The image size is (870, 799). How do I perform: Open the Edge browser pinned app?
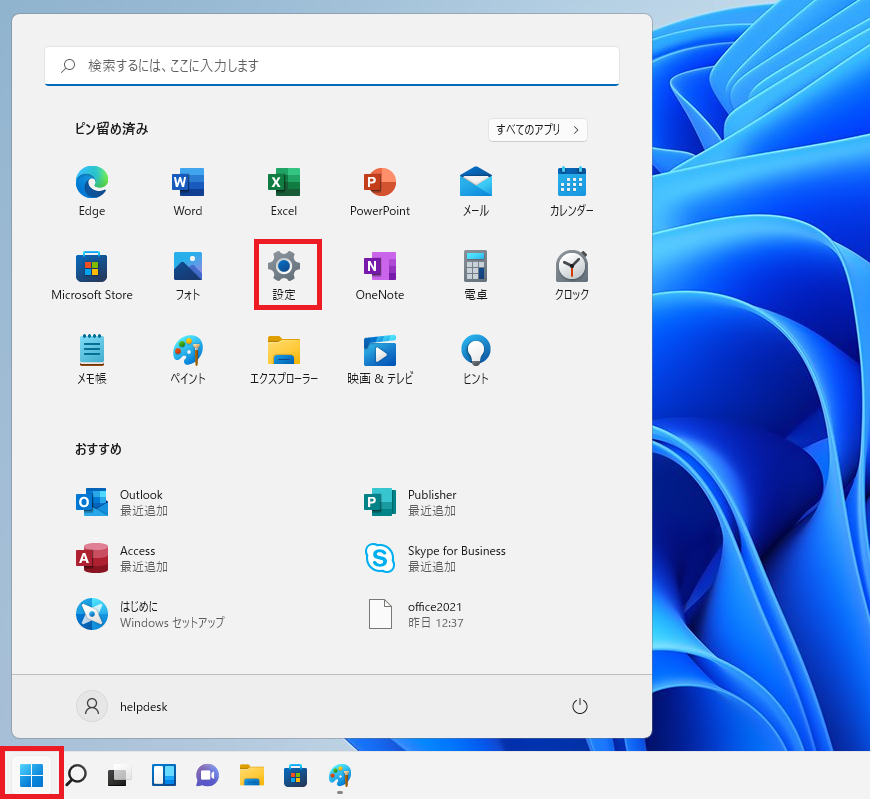tap(92, 191)
